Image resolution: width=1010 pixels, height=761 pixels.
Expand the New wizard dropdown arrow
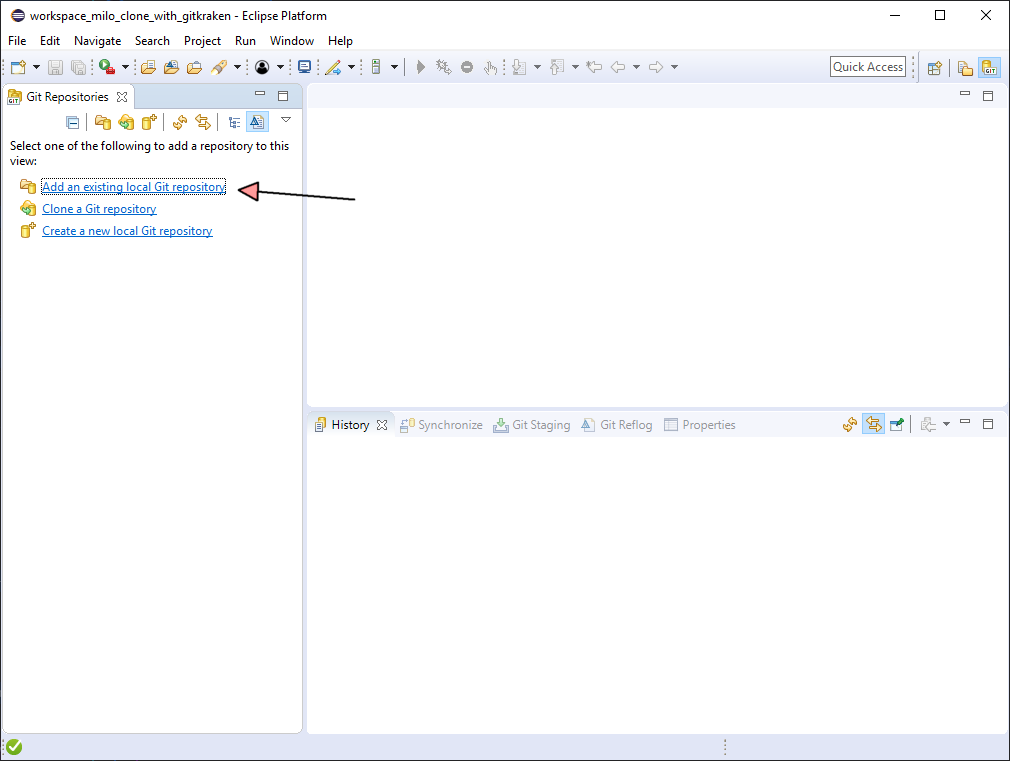[x=37, y=67]
